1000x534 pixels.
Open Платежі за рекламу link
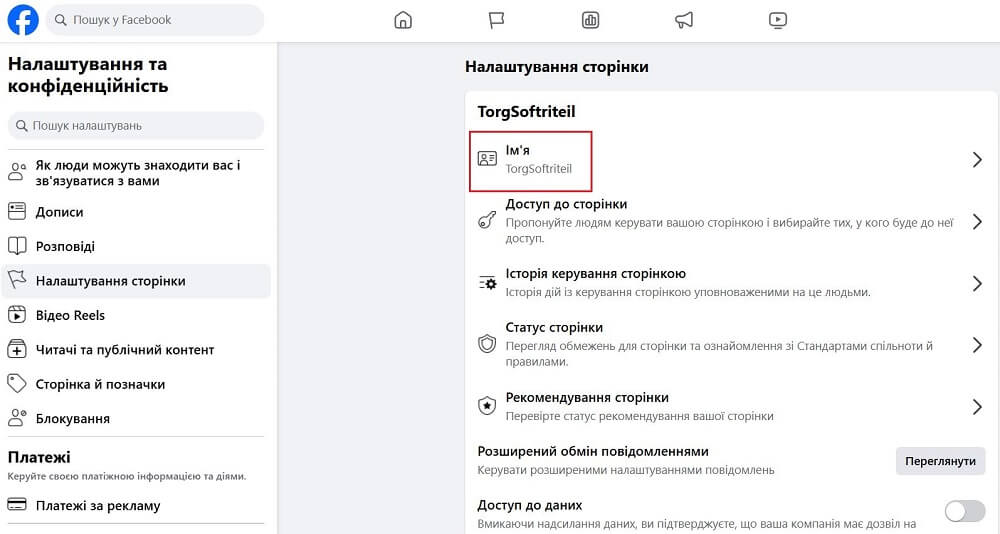point(98,506)
